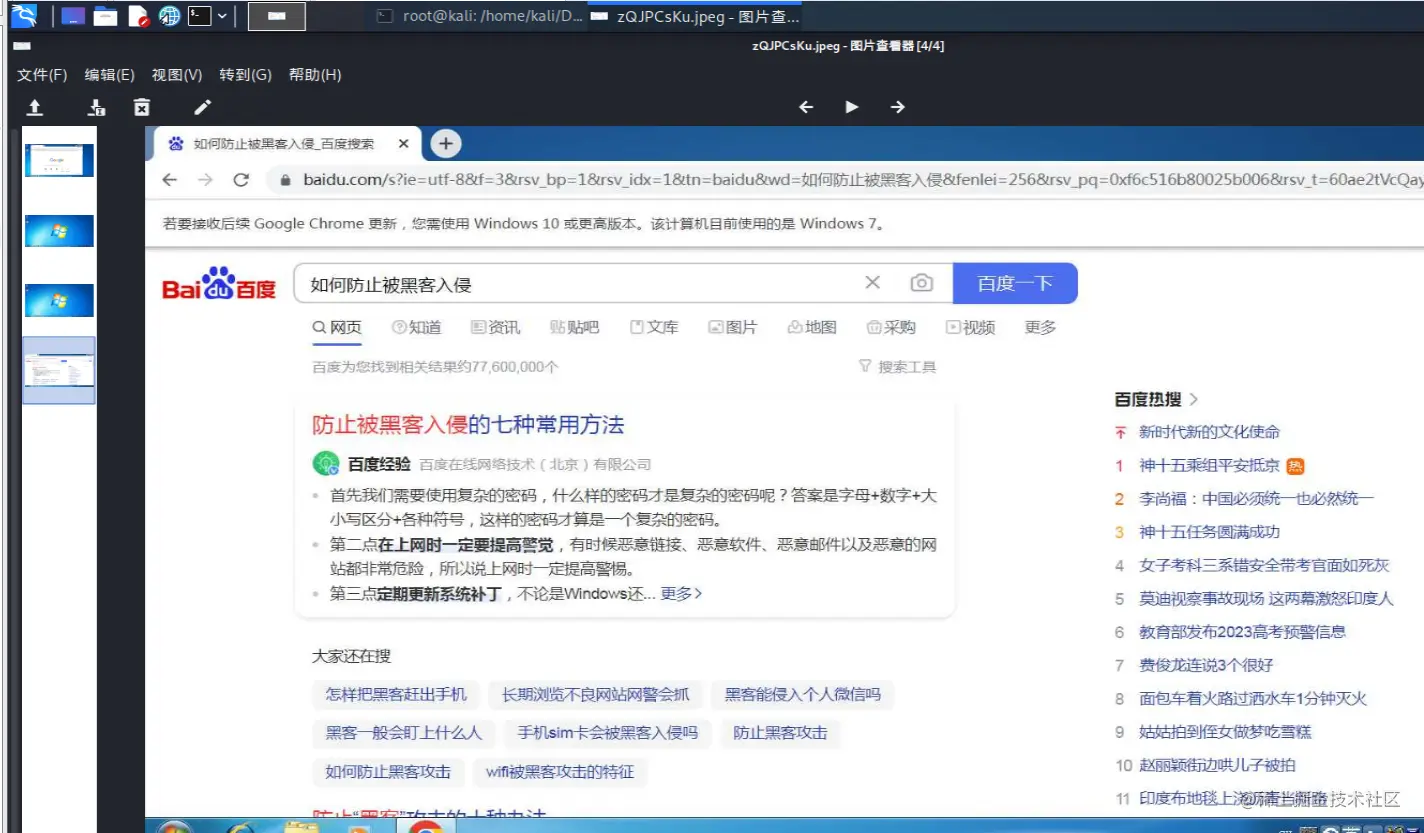Click the browser back arrow
The width and height of the screenshot is (1424, 833).
(x=170, y=180)
